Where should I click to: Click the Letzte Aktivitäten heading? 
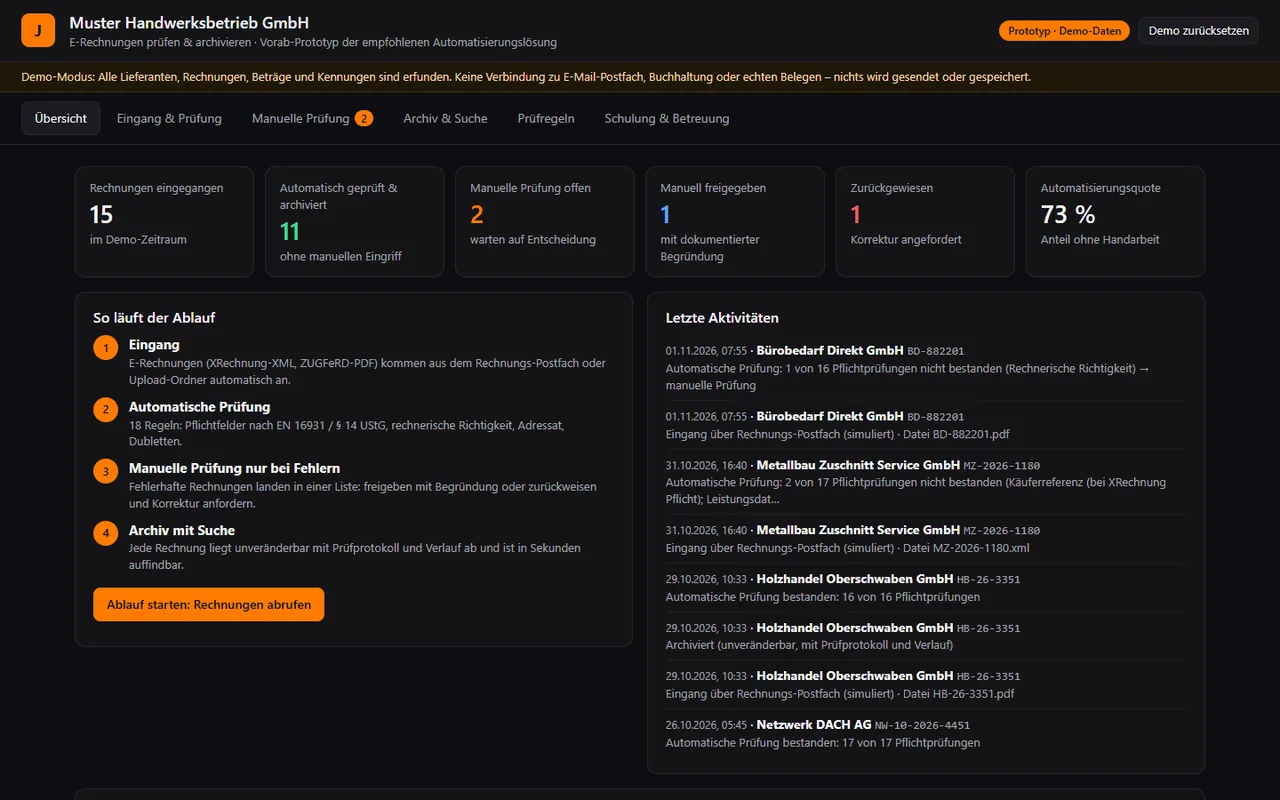tap(722, 318)
